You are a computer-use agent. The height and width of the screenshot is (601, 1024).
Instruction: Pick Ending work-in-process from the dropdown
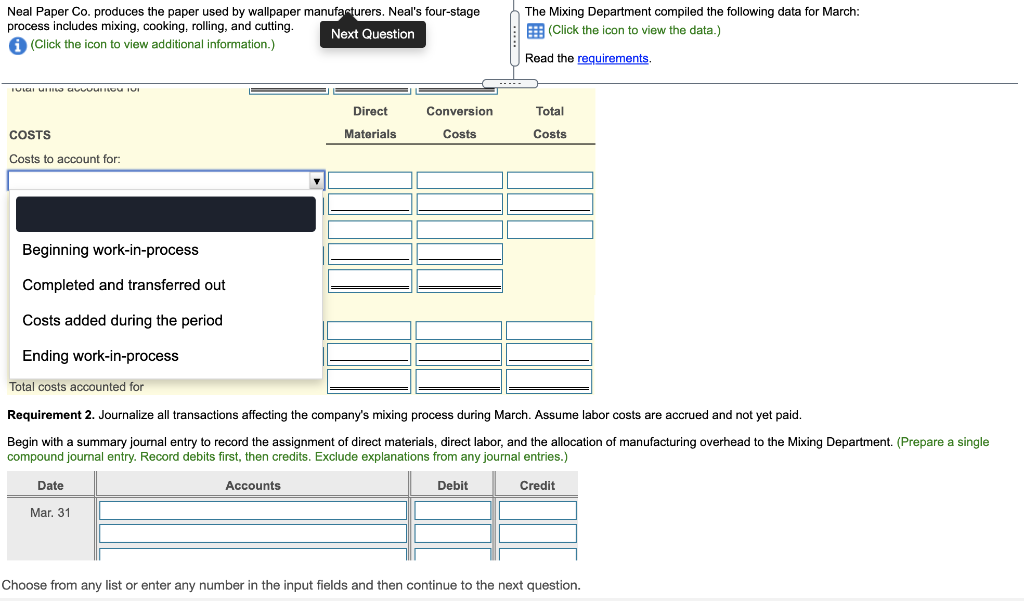tap(100, 355)
